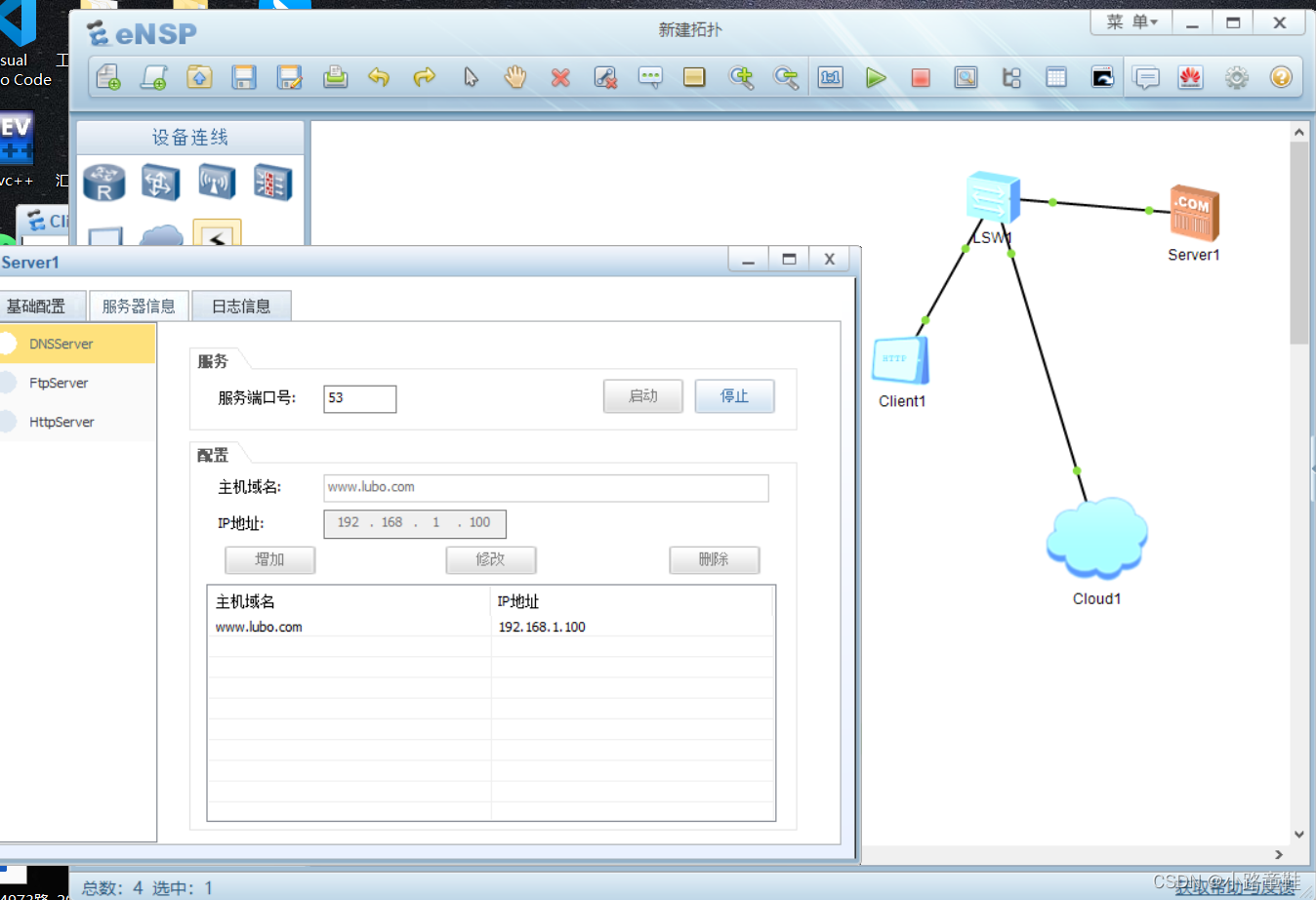Click the 增加 button
1316x900 pixels.
[269, 559]
